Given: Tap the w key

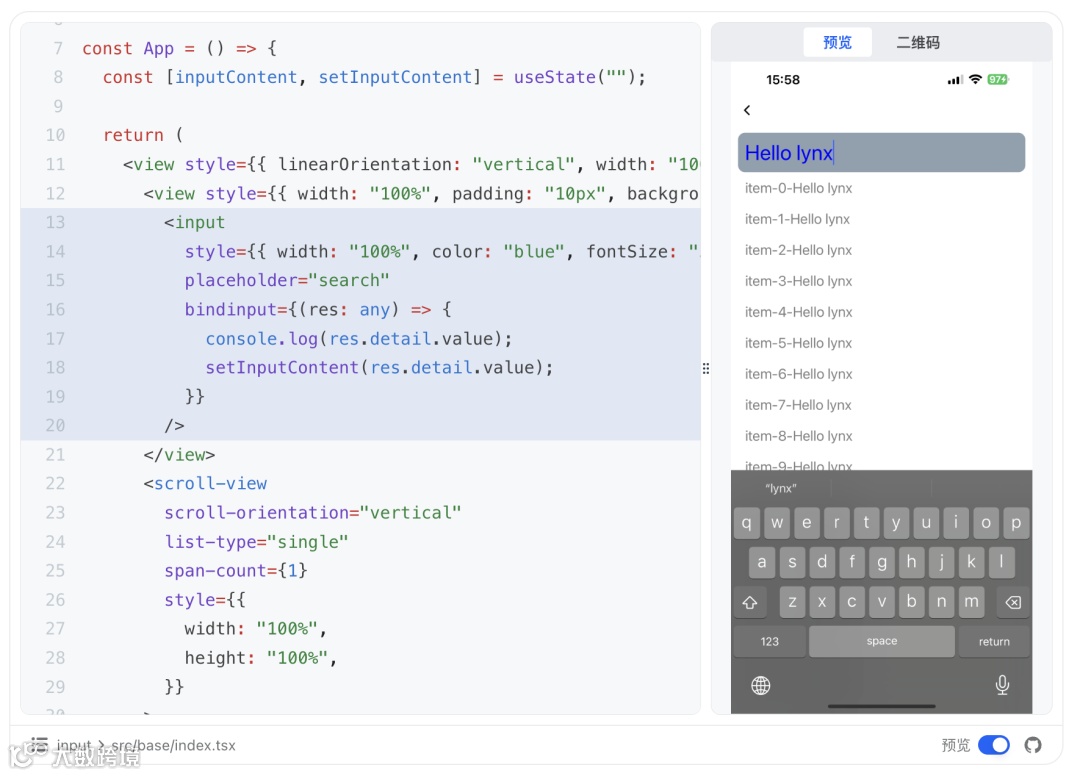Looking at the screenshot, I should click(777, 523).
